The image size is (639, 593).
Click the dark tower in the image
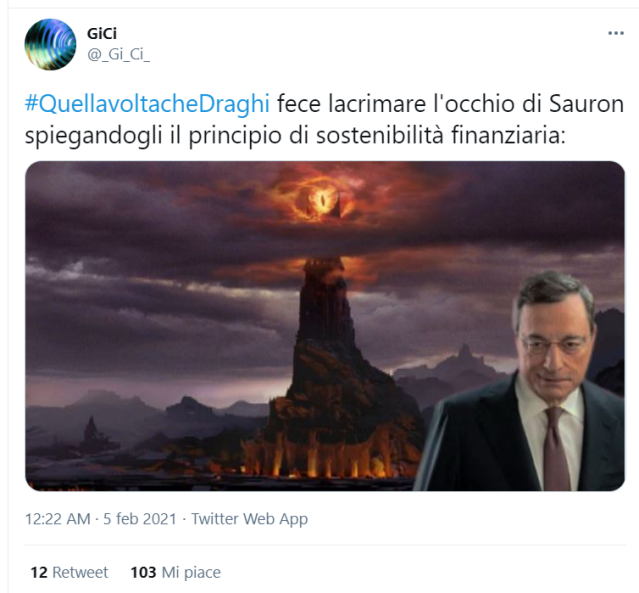tap(325, 350)
